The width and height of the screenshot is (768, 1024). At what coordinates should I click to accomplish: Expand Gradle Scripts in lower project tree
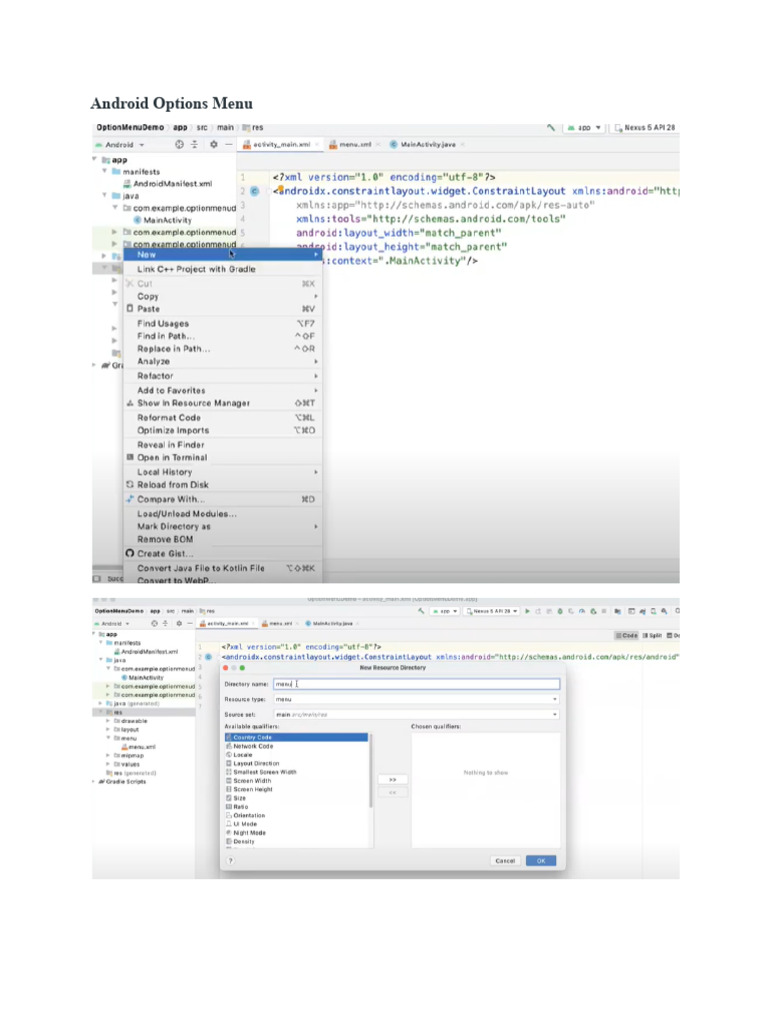click(x=94, y=781)
